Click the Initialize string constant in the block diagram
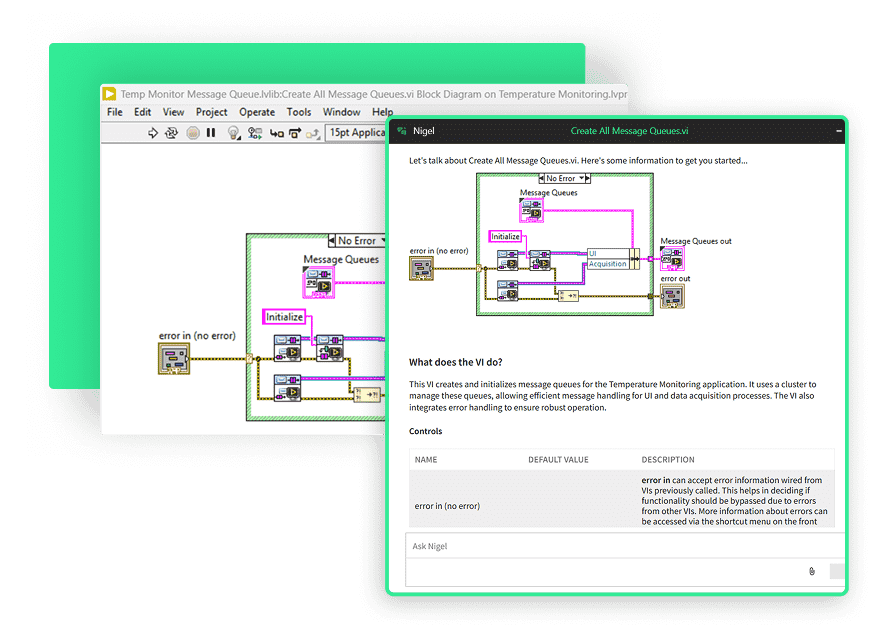The width and height of the screenshot is (895, 636). point(284,316)
